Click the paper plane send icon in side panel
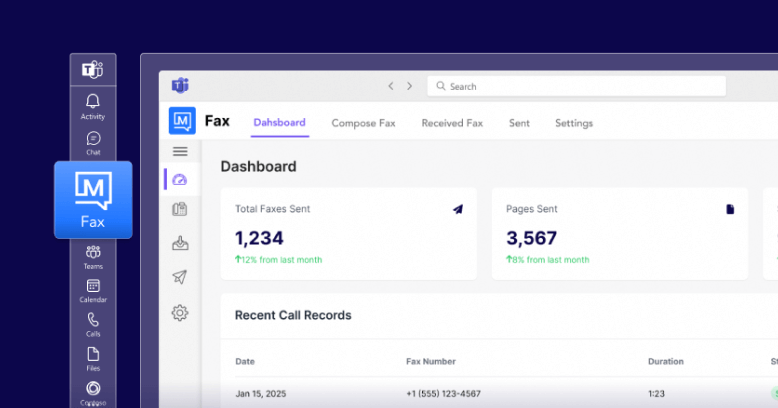This screenshot has width=778, height=408. pos(180,277)
